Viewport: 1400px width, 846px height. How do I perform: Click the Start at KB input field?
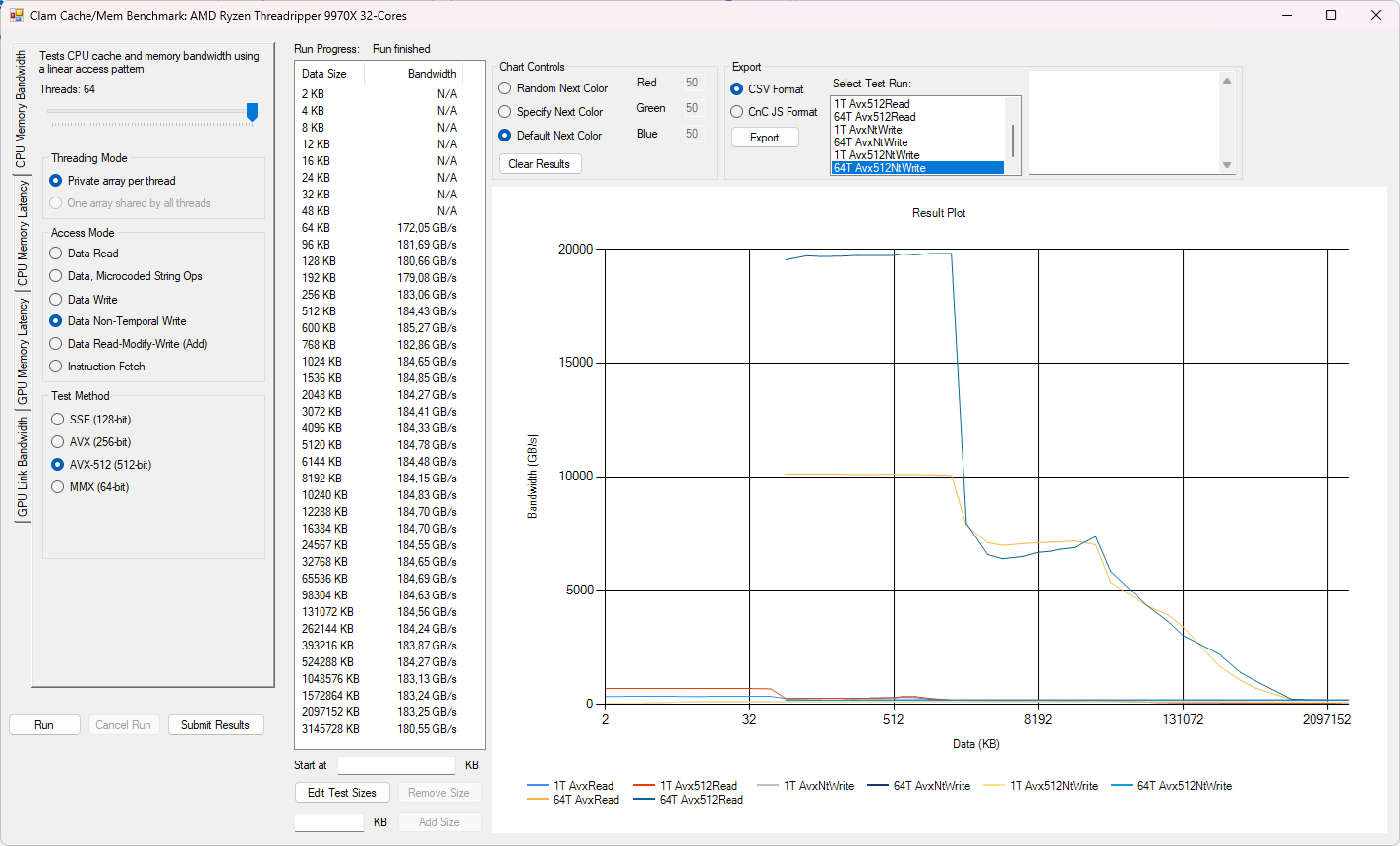pos(396,765)
